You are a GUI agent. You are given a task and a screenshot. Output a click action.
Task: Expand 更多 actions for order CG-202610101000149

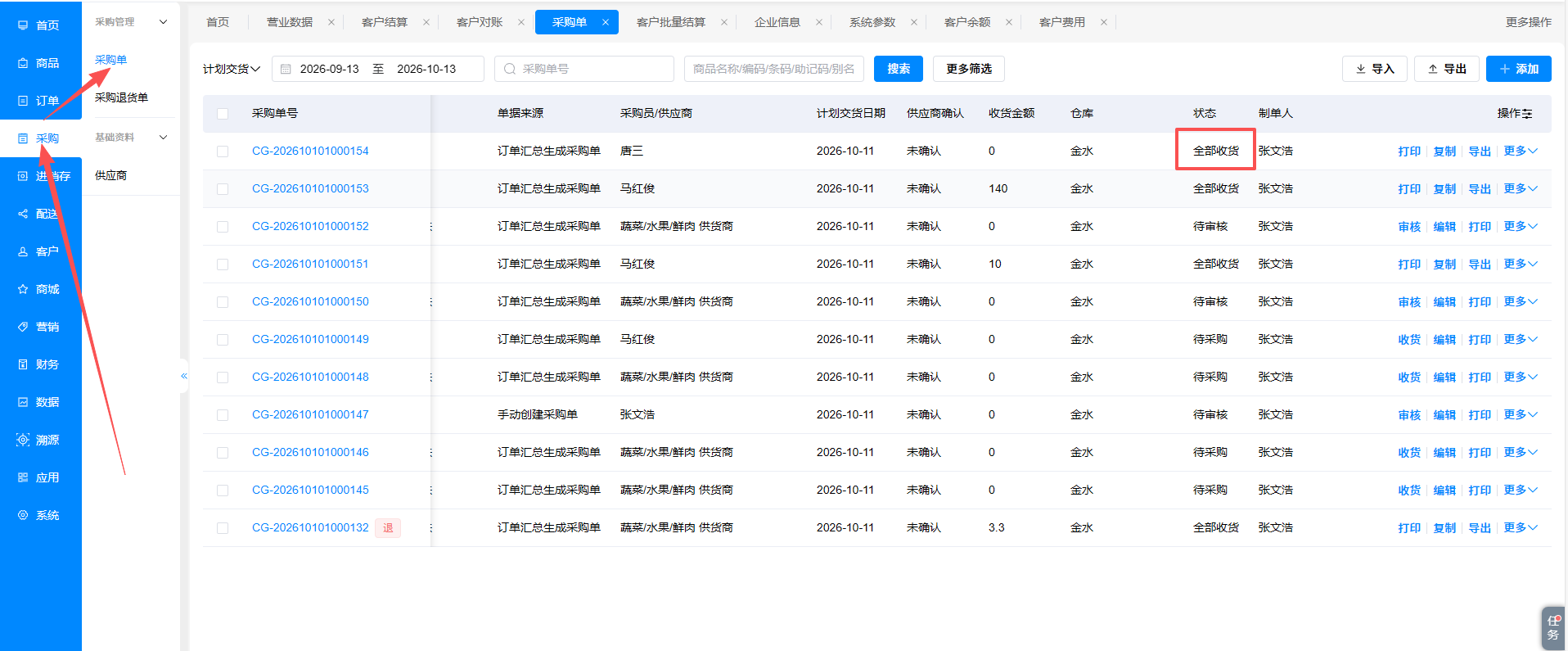point(1521,339)
